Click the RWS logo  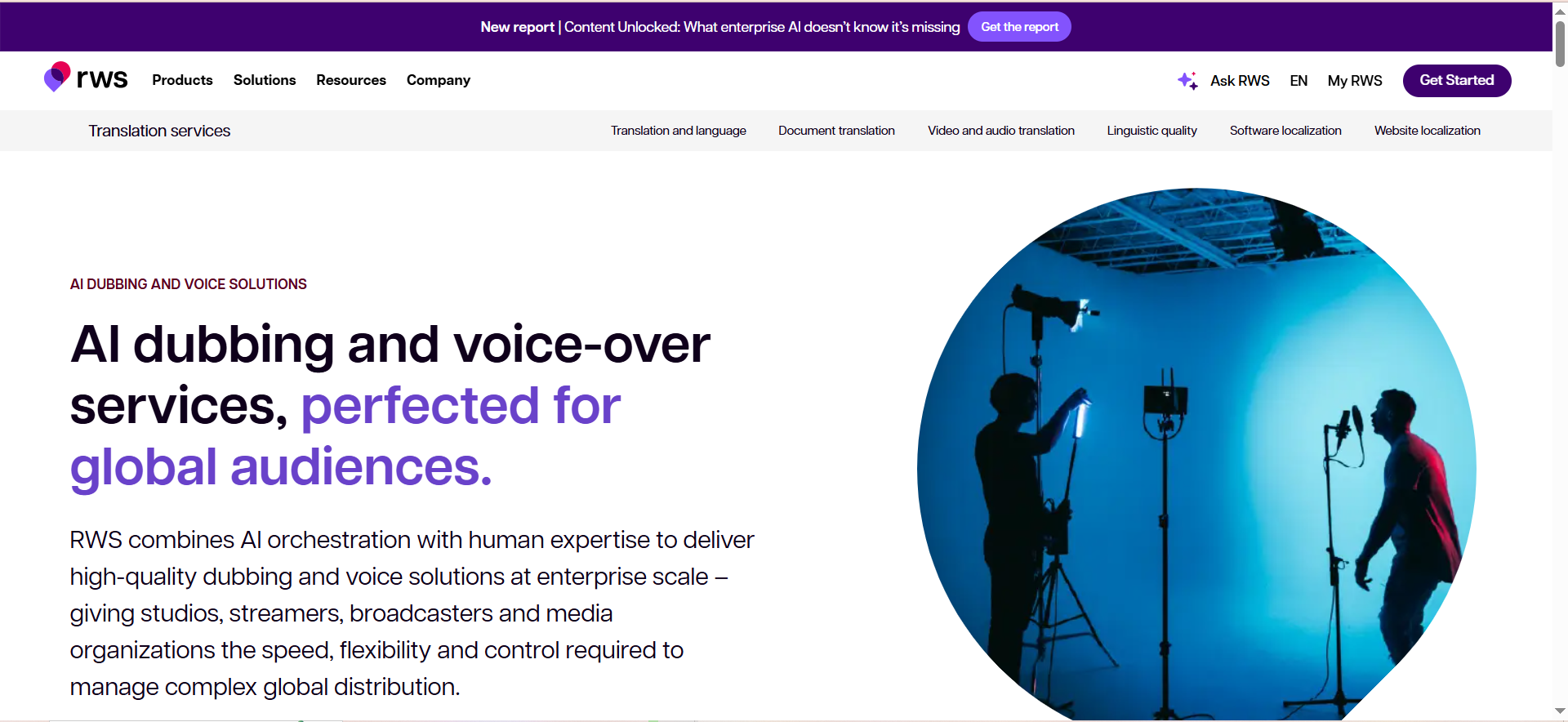[x=86, y=78]
